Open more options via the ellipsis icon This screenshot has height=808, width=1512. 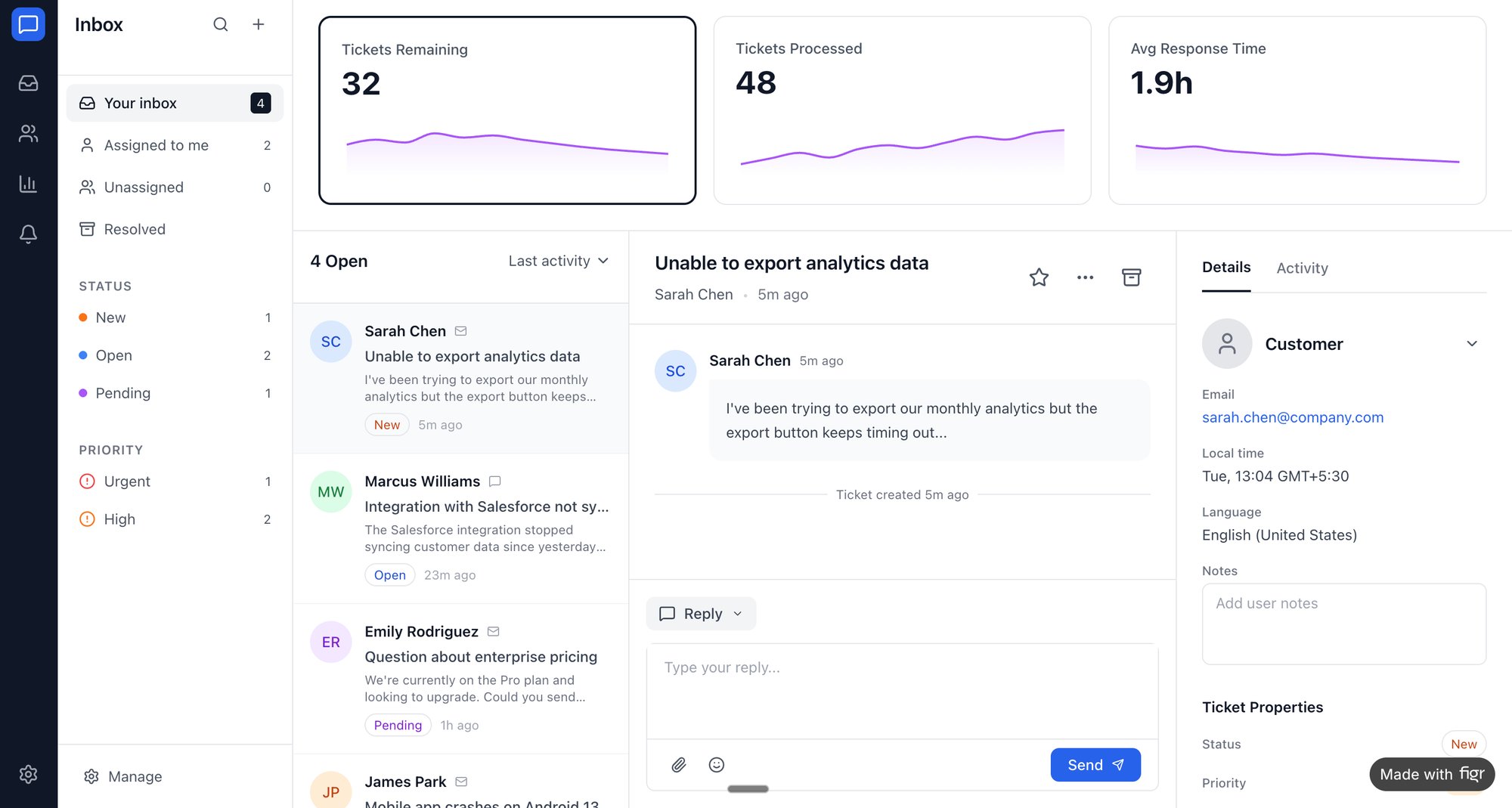tap(1085, 277)
